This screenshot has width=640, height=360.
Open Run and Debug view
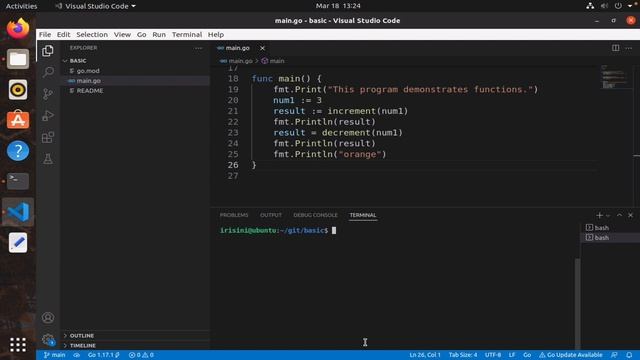point(48,116)
